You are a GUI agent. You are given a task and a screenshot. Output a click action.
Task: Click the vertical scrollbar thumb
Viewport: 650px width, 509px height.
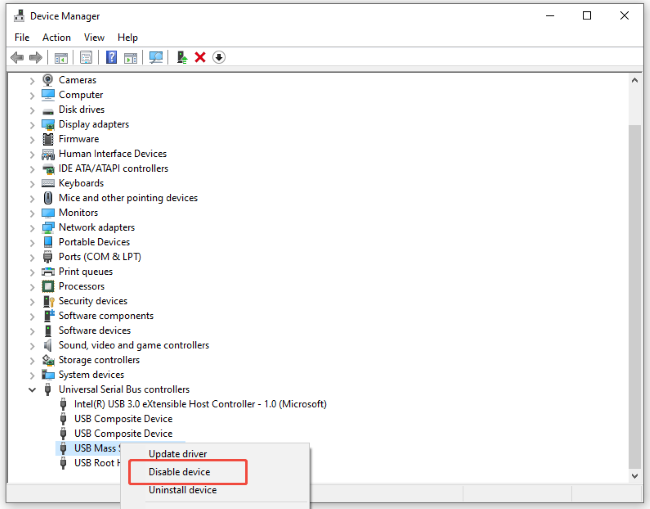[x=635, y=296]
